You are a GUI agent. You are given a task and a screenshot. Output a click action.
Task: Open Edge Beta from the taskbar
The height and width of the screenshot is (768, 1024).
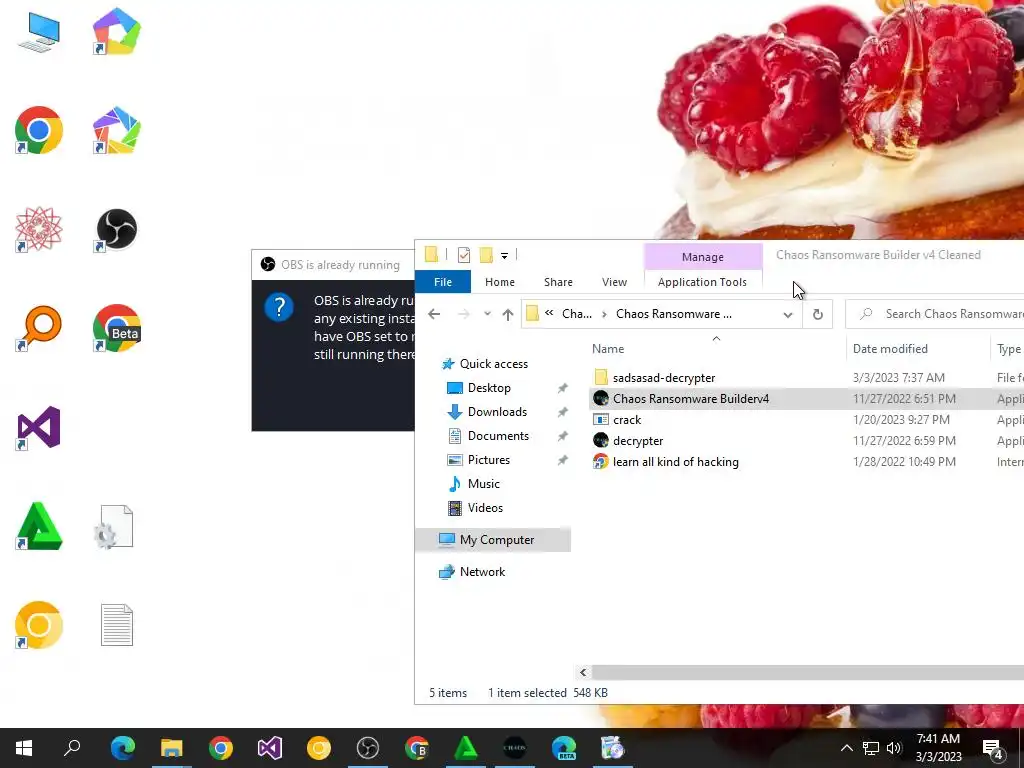[564, 748]
